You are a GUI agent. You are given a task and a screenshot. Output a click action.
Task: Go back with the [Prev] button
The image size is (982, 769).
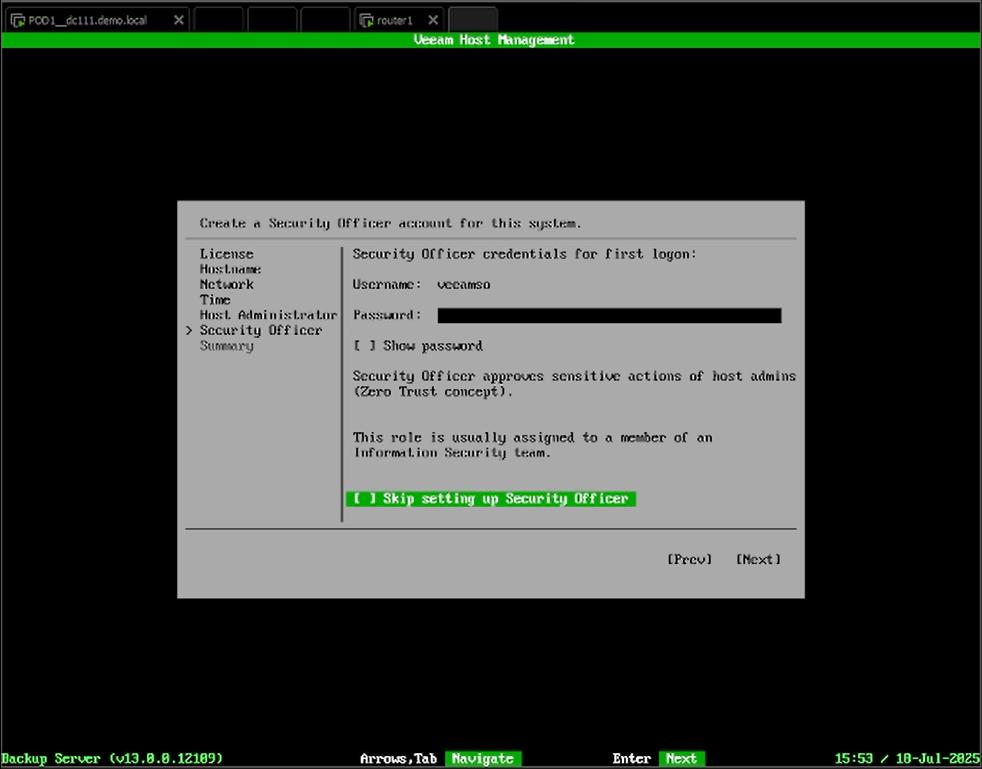pyautogui.click(x=689, y=560)
